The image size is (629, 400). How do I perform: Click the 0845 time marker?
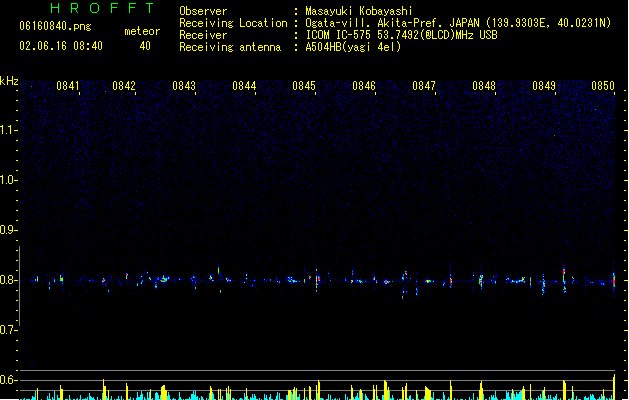tap(304, 86)
